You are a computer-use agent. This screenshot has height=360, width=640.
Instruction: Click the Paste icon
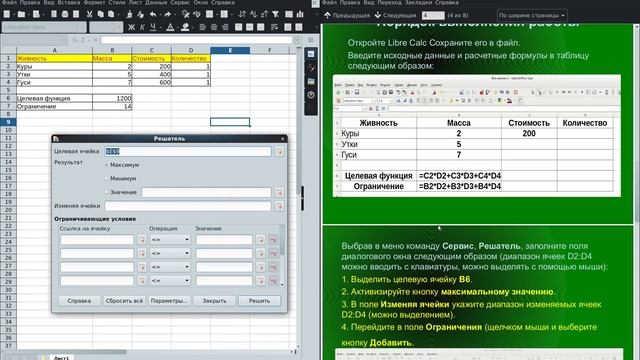coord(111,14)
